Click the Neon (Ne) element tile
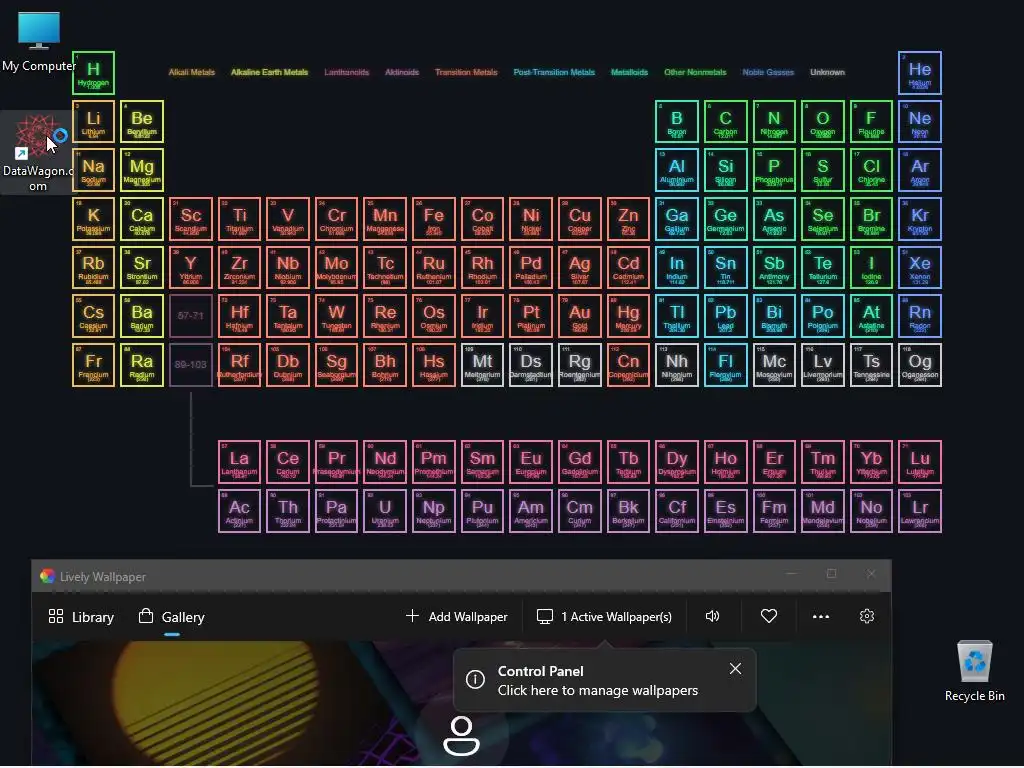This screenshot has width=1024, height=768. click(x=920, y=121)
